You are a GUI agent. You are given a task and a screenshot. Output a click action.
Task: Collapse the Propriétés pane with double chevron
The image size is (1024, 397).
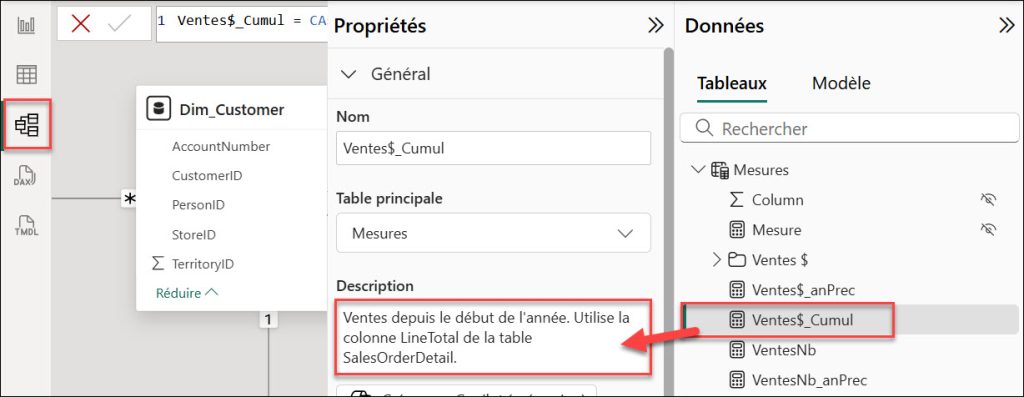655,26
